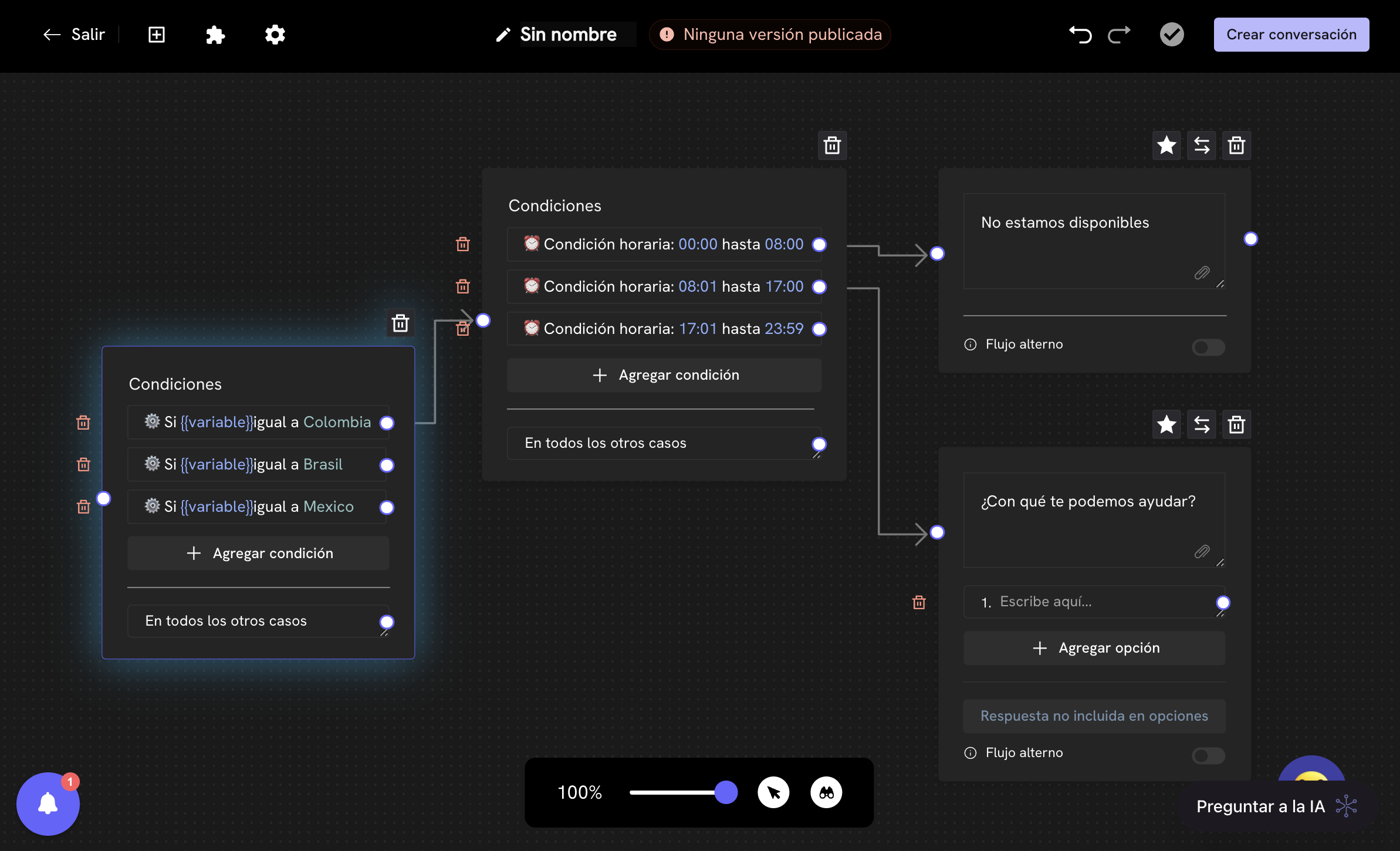This screenshot has width=1400, height=851.
Task: Open settings gear in top bar
Action: click(x=275, y=35)
